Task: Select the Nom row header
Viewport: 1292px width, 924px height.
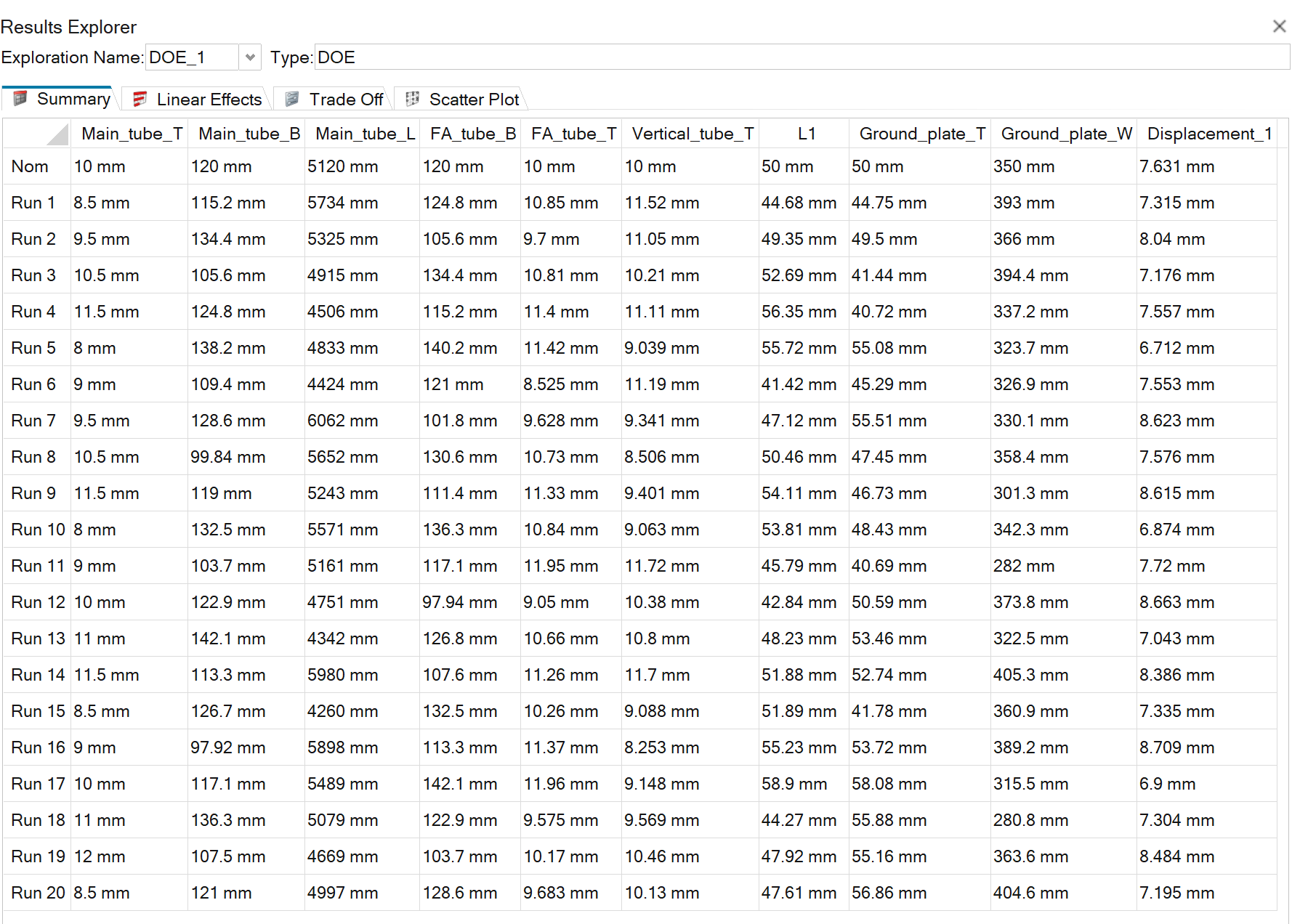Action: coord(31,166)
